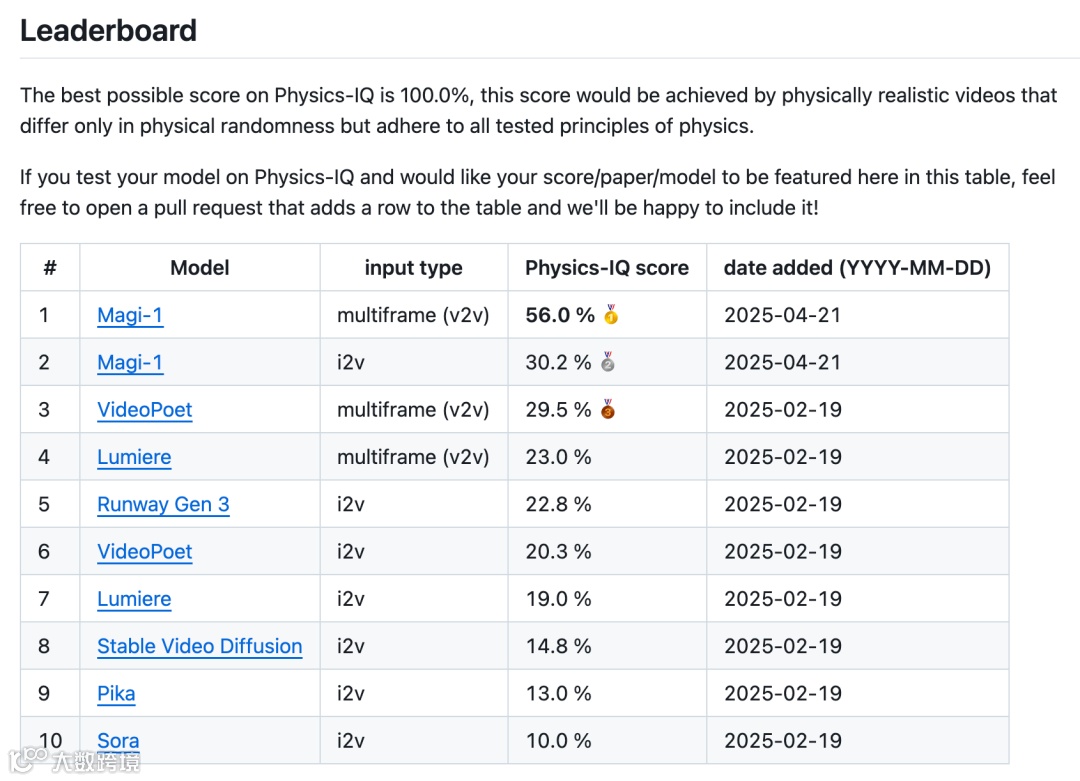
Task: Open the Sora model link
Action: pyautogui.click(x=118, y=741)
